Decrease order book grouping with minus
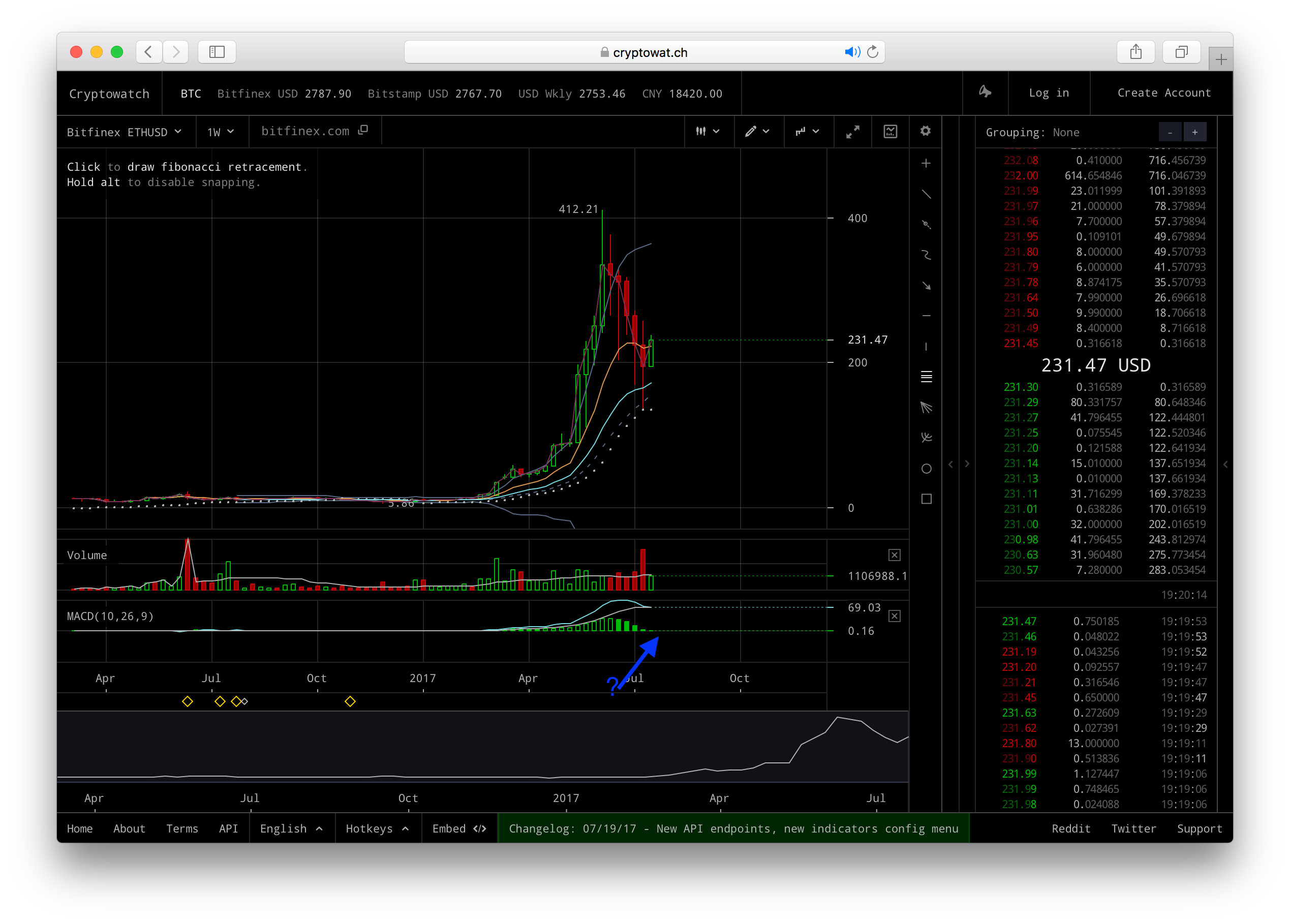This screenshot has height=924, width=1290. pos(1170,132)
